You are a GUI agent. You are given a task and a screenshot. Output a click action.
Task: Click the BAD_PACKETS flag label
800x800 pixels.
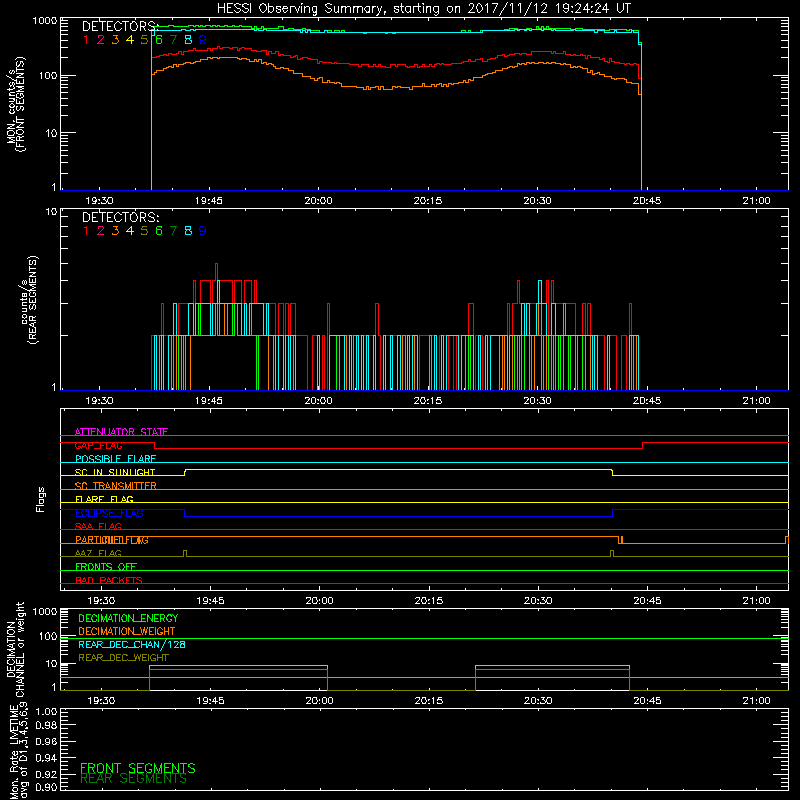tap(109, 580)
